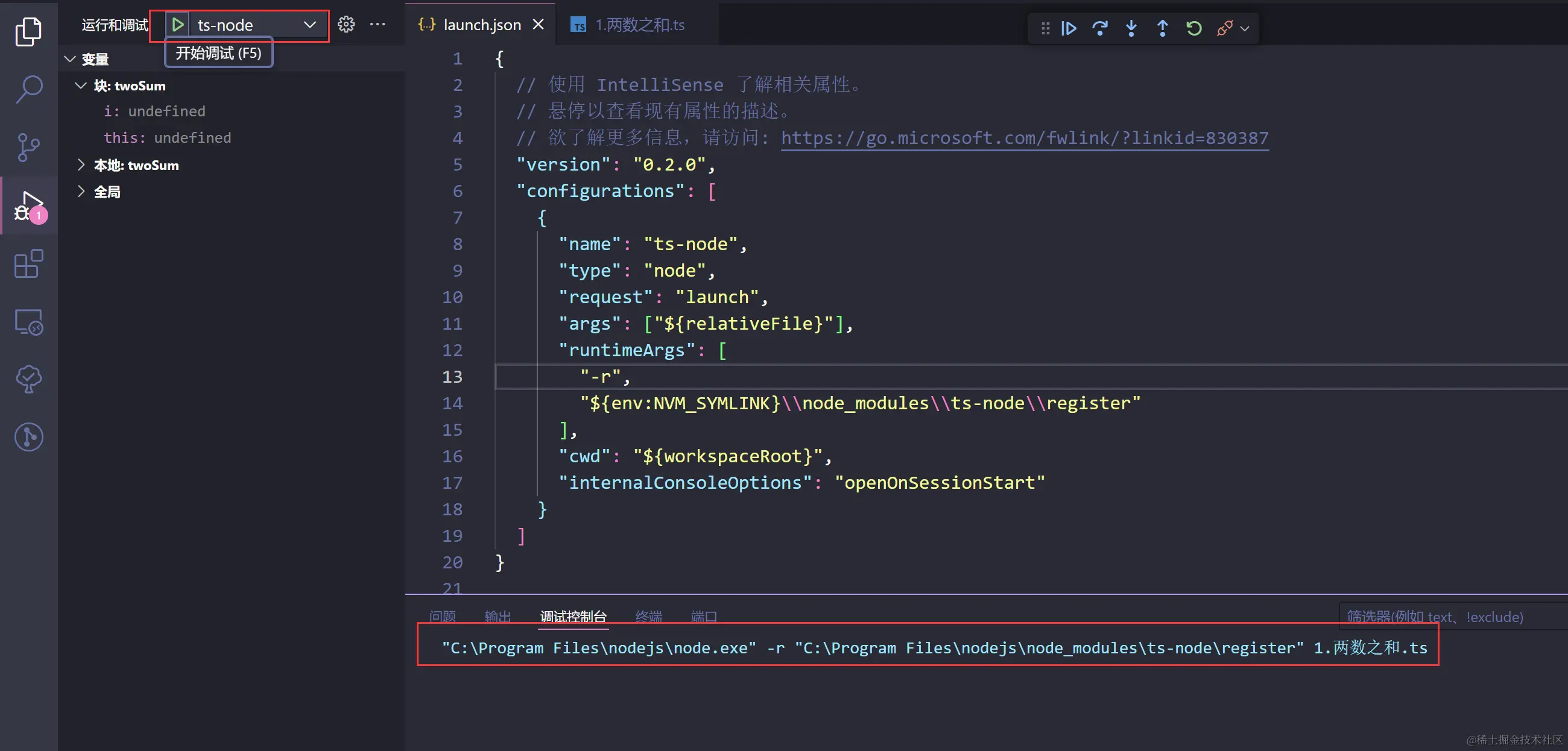Click the "ts-node" name value in editor
This screenshot has height=751, width=1568.
(691, 244)
